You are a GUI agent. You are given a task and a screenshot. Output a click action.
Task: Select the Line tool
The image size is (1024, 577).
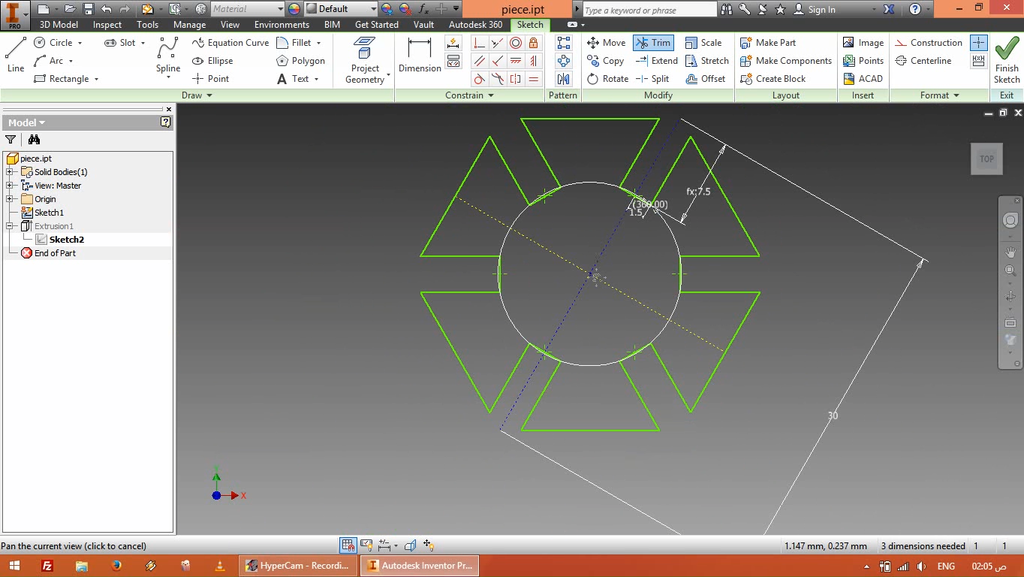[x=16, y=54]
